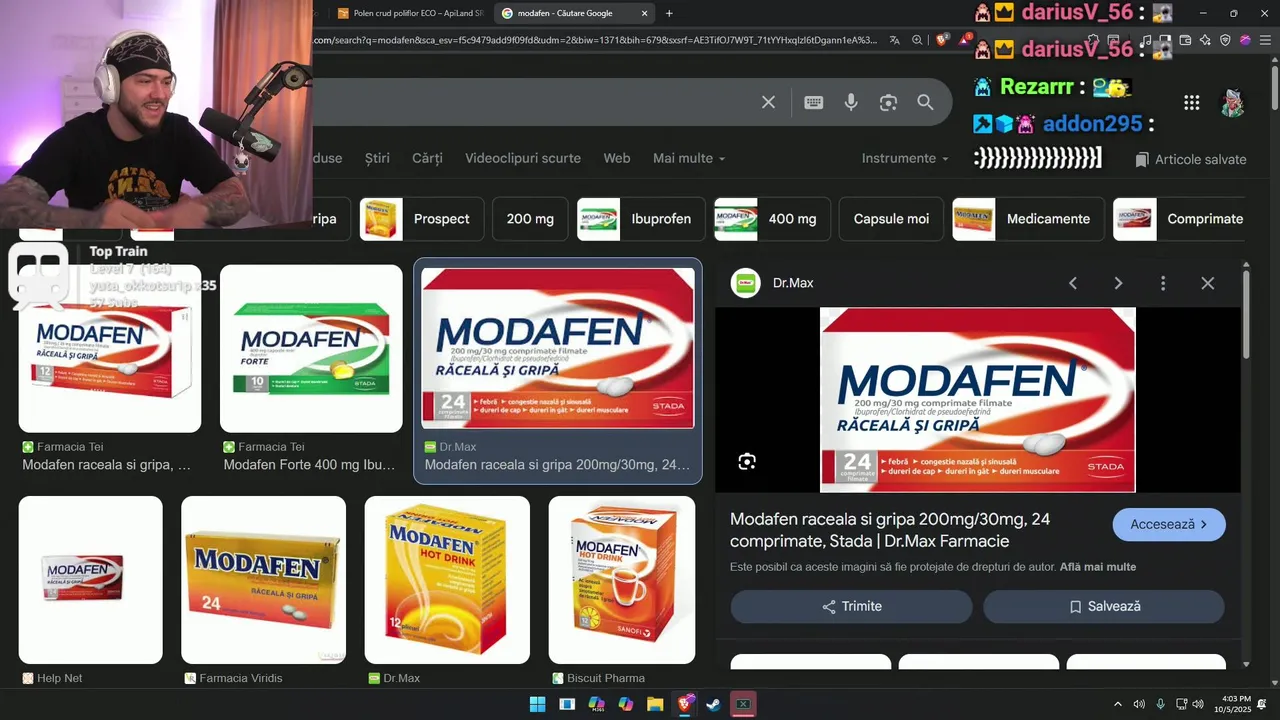
Task: Open Steam from taskbar
Action: click(x=713, y=704)
